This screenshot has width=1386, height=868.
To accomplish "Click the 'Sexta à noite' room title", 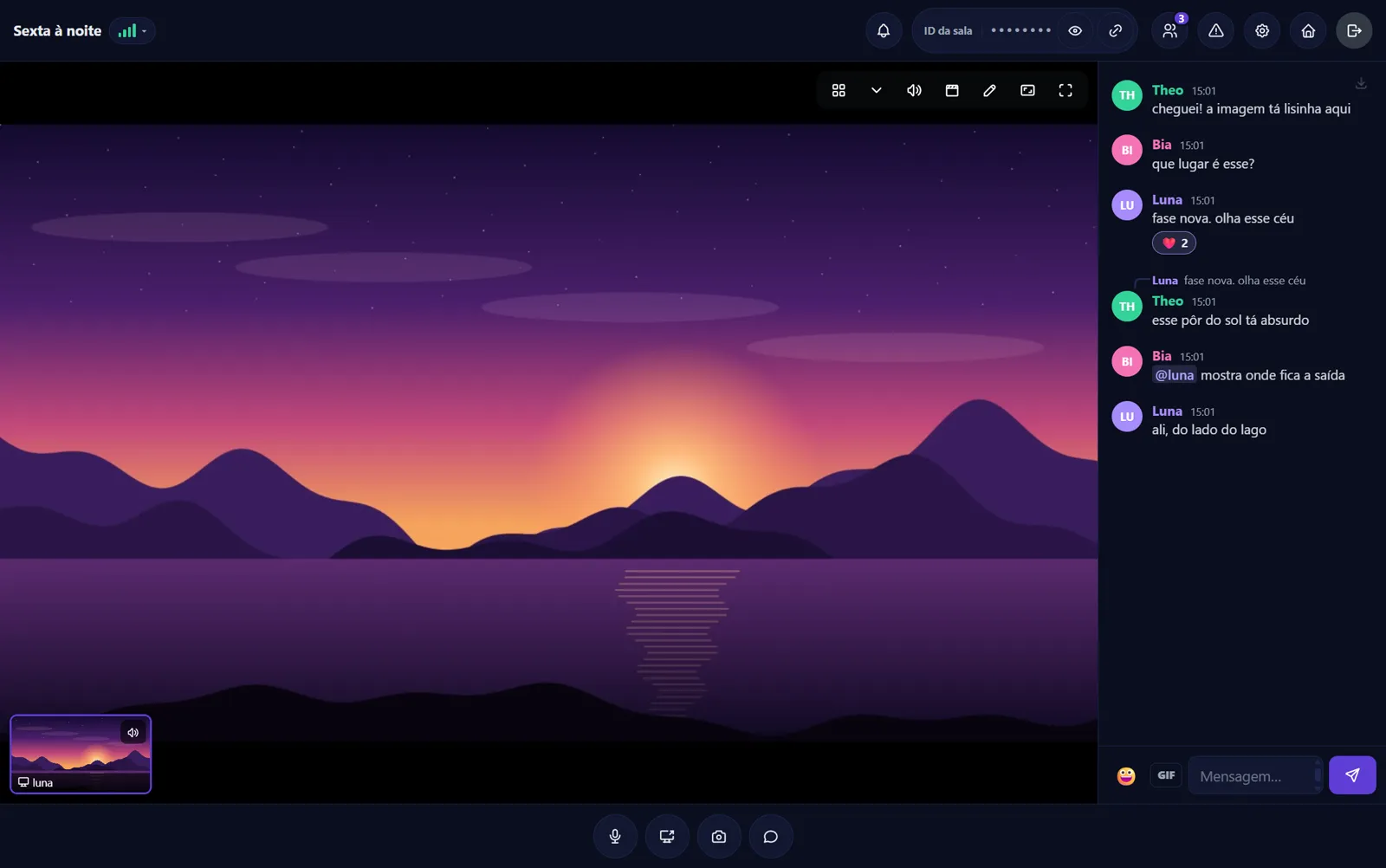I will (57, 31).
